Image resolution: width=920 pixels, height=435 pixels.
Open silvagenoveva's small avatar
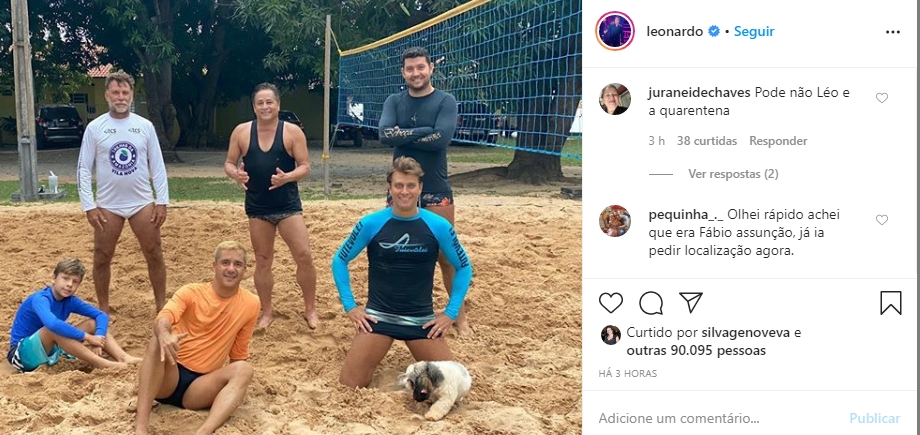[x=611, y=335]
